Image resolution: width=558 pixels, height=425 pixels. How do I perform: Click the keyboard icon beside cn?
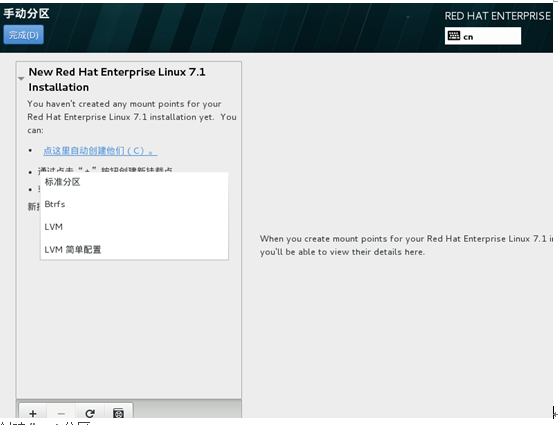(454, 36)
